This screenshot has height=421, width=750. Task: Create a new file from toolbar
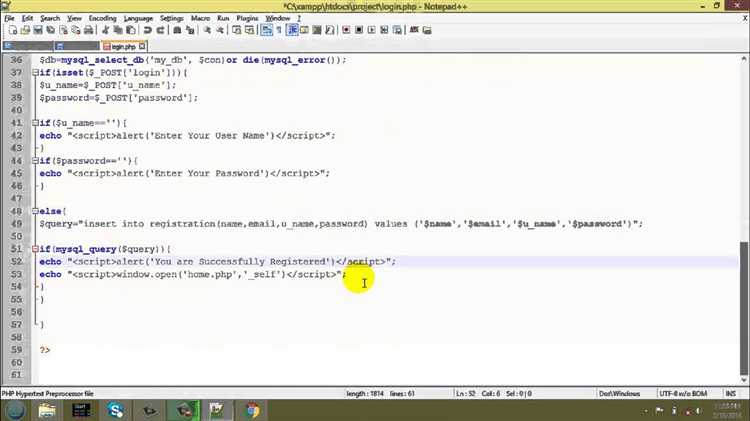tap(13, 30)
